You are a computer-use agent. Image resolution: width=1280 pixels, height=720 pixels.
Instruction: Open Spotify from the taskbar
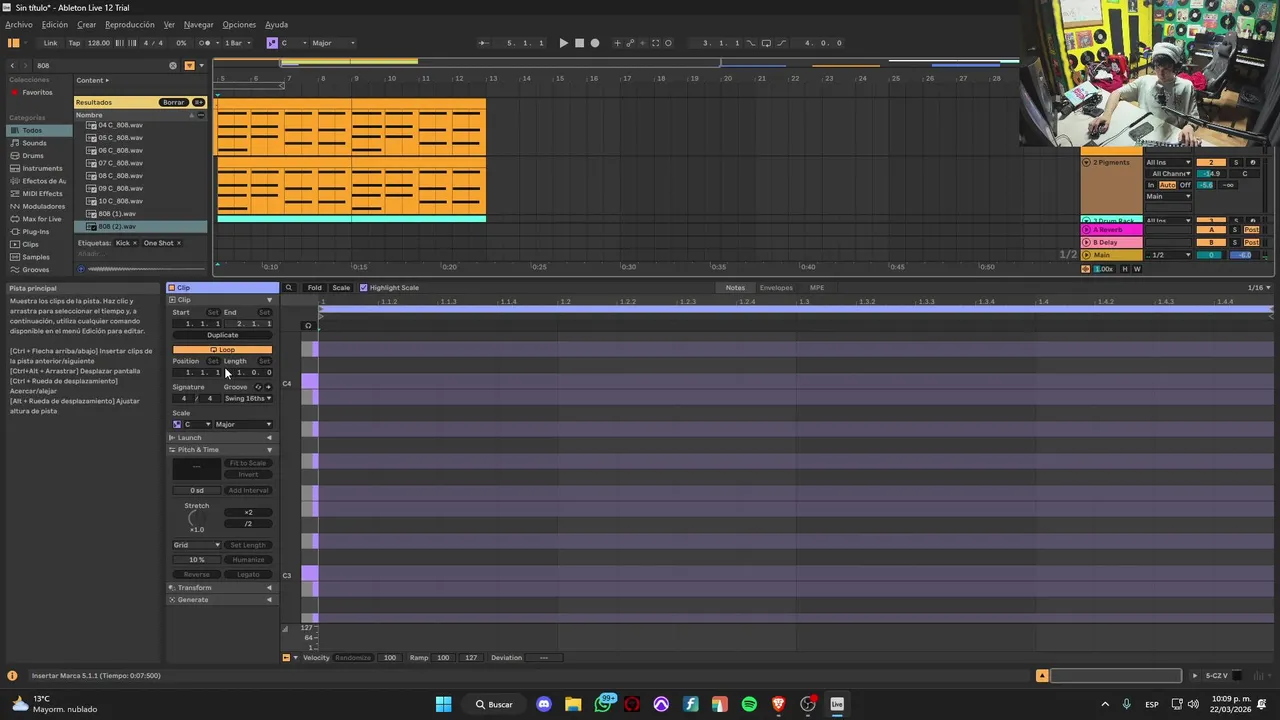pos(749,704)
